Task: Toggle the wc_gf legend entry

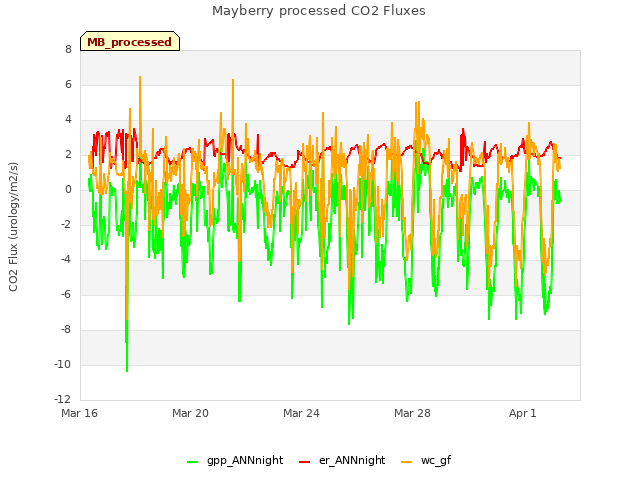Action: pos(427,460)
